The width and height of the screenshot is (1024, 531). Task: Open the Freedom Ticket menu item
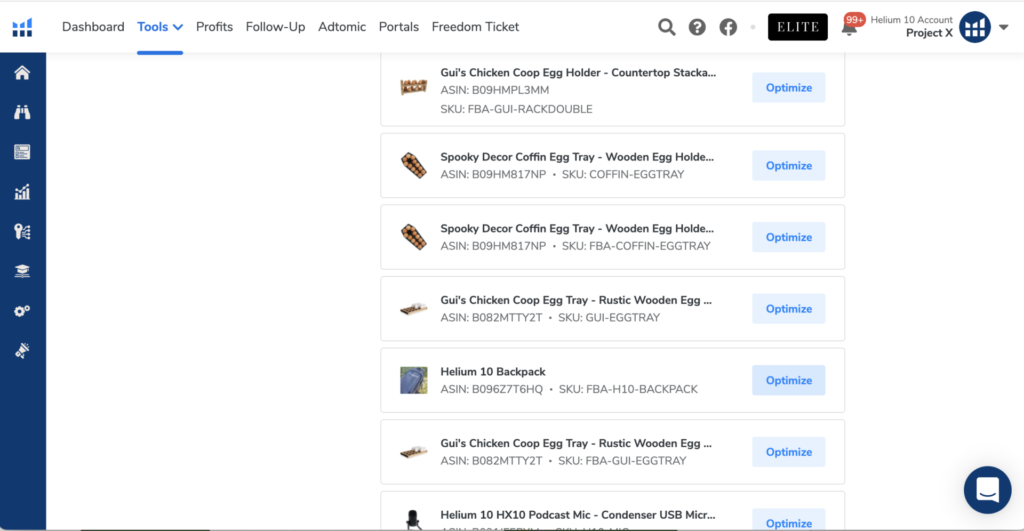pos(475,27)
